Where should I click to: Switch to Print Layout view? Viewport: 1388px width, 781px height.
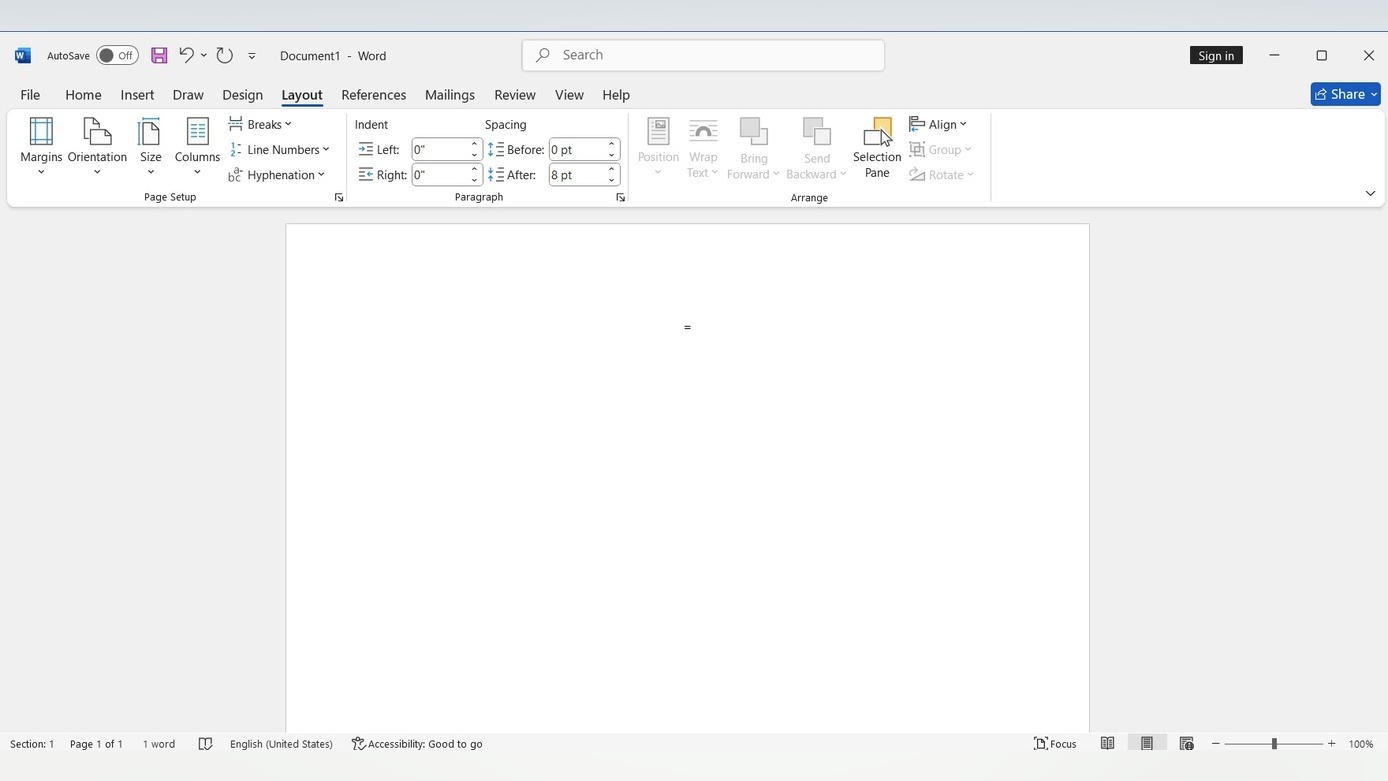click(x=1147, y=743)
